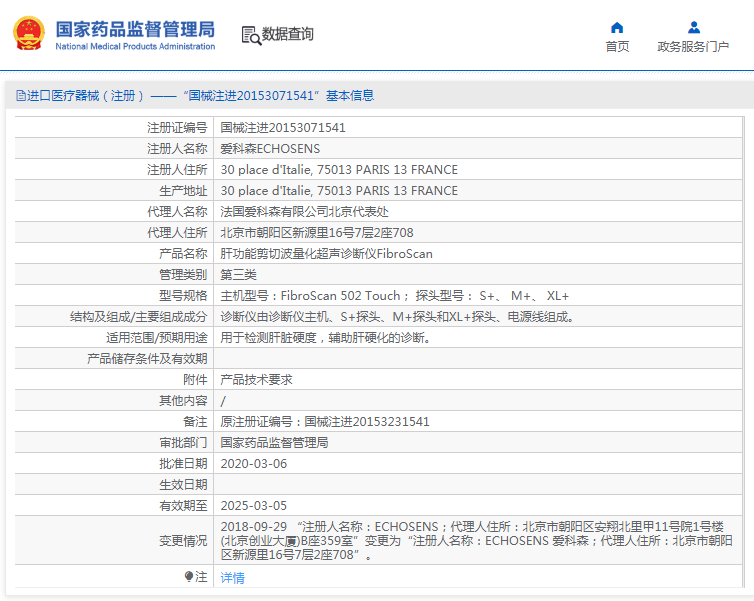Screen dimensions: 754x601
Task: Open the 详情 details link
Action: point(232,577)
